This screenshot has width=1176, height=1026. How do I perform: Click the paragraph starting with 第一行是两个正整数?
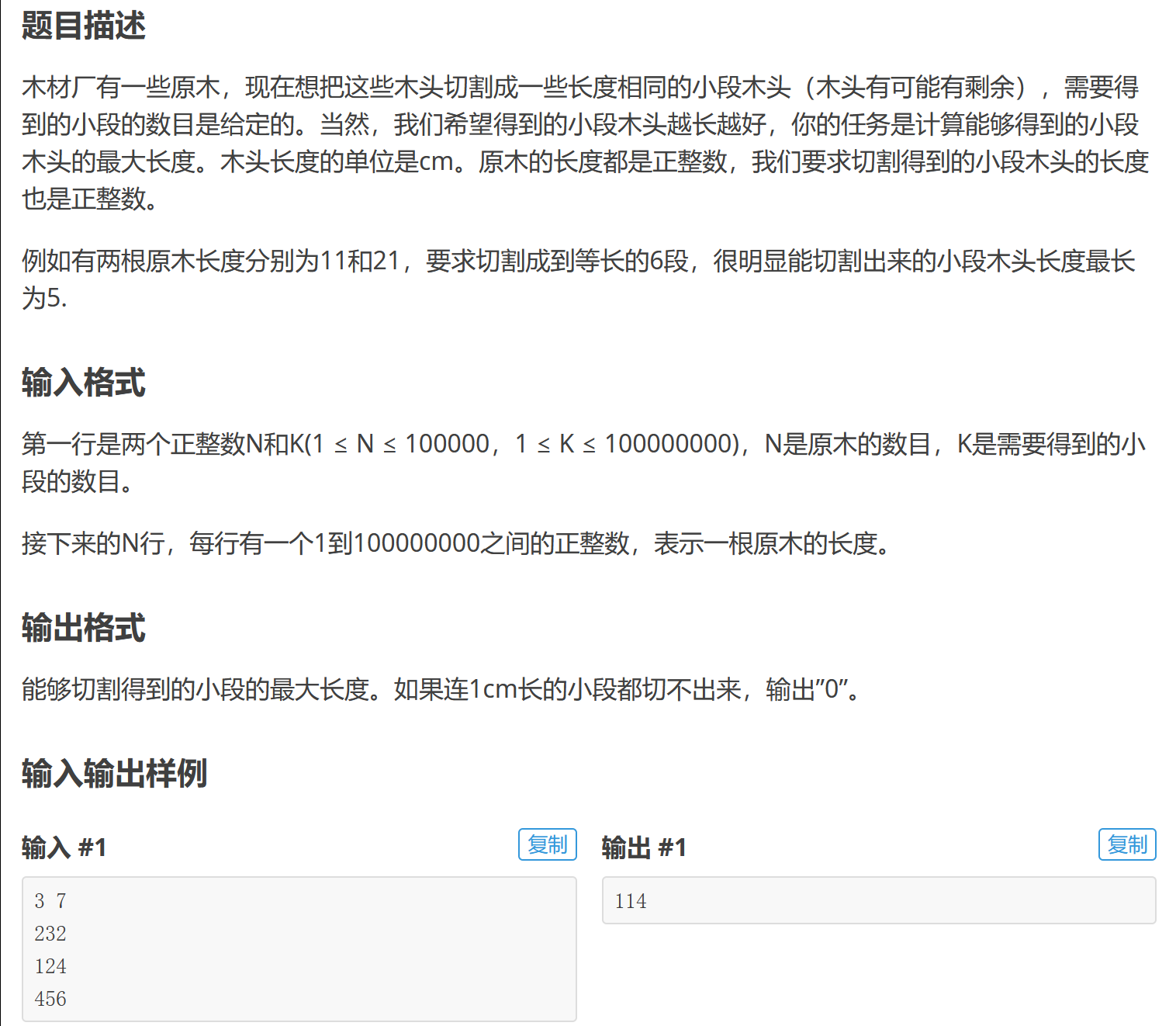(584, 463)
